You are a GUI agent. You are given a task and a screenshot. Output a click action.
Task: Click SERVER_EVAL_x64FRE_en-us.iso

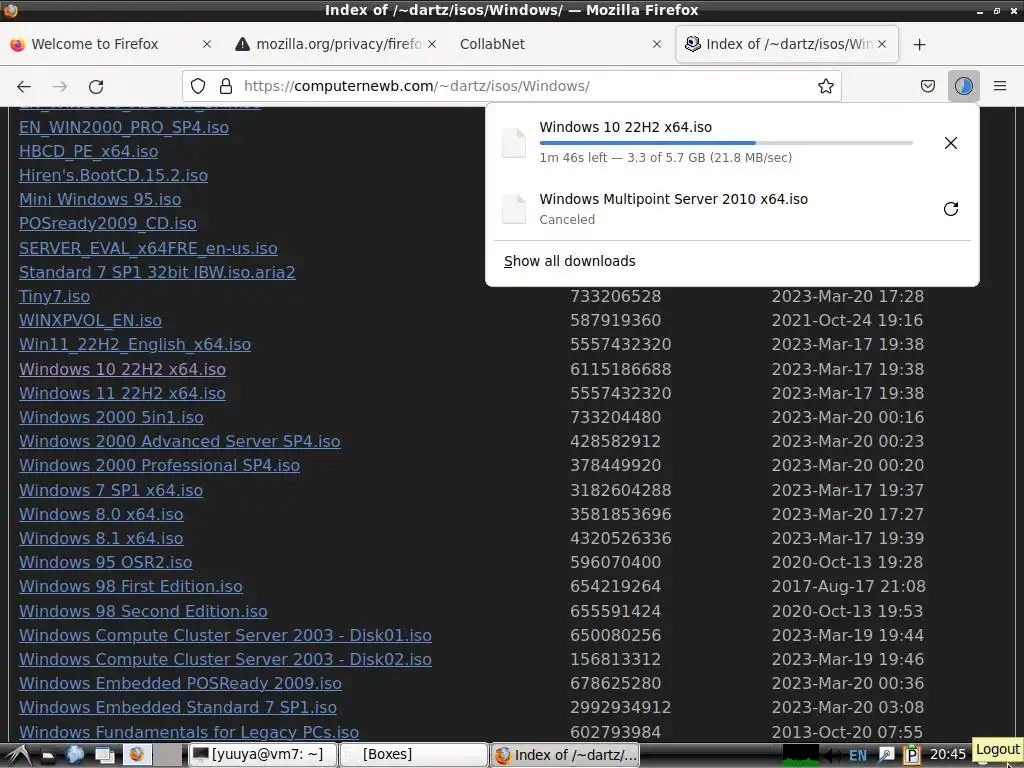(148, 249)
